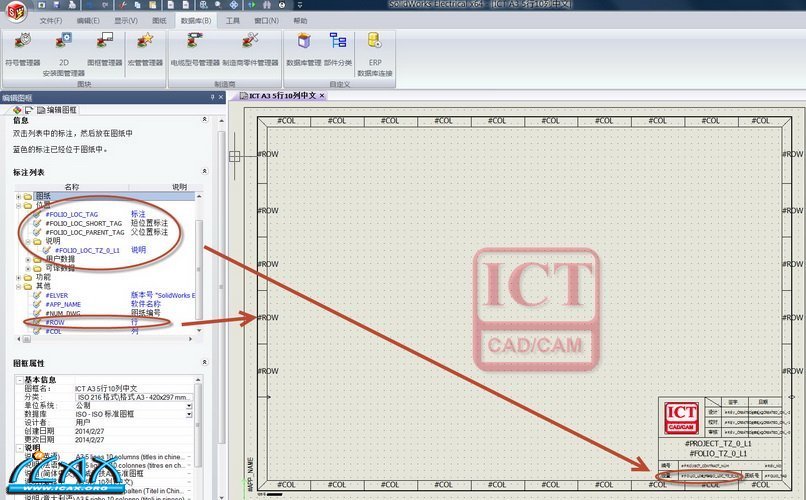The width and height of the screenshot is (806, 500).
Task: Open 数据库管理 database management
Action: pos(304,50)
